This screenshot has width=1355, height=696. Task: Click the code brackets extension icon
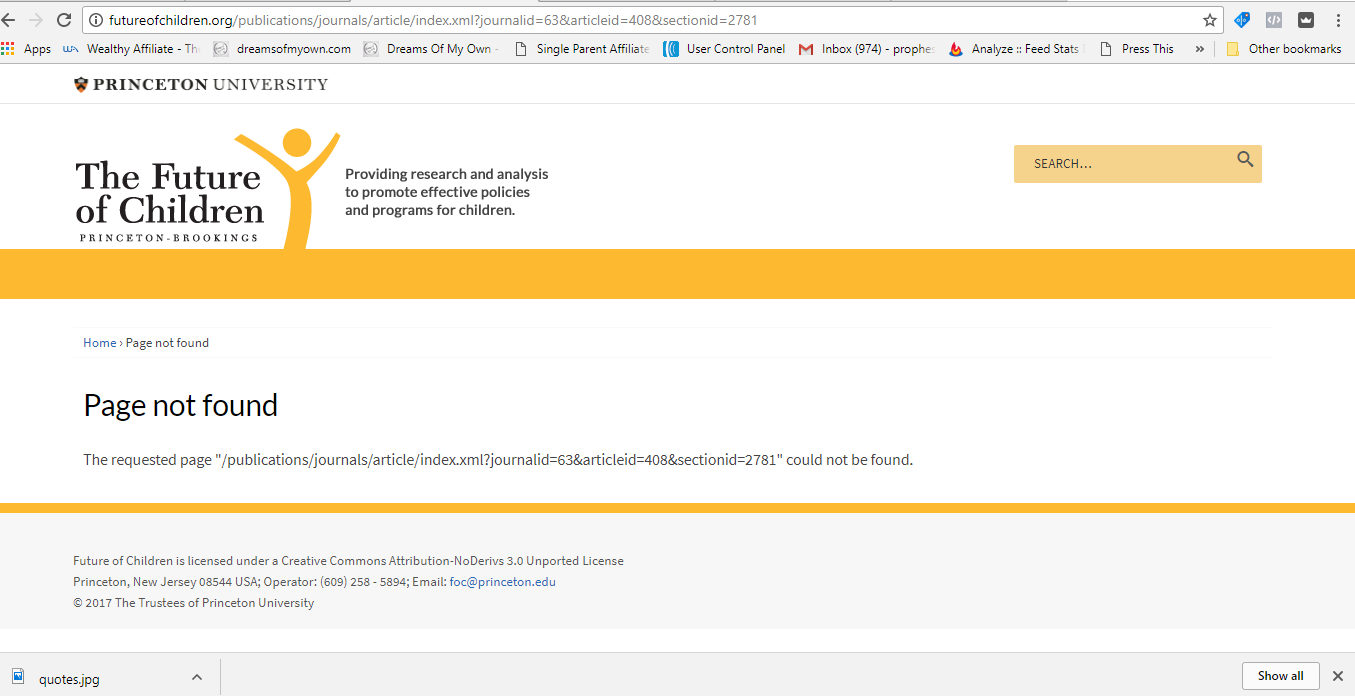pyautogui.click(x=1273, y=20)
